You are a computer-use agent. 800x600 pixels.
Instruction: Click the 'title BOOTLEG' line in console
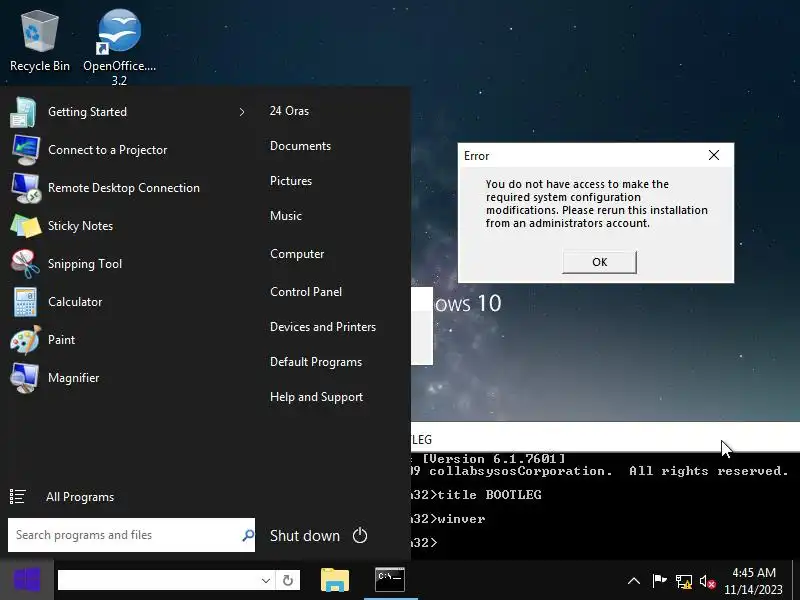pyautogui.click(x=476, y=495)
